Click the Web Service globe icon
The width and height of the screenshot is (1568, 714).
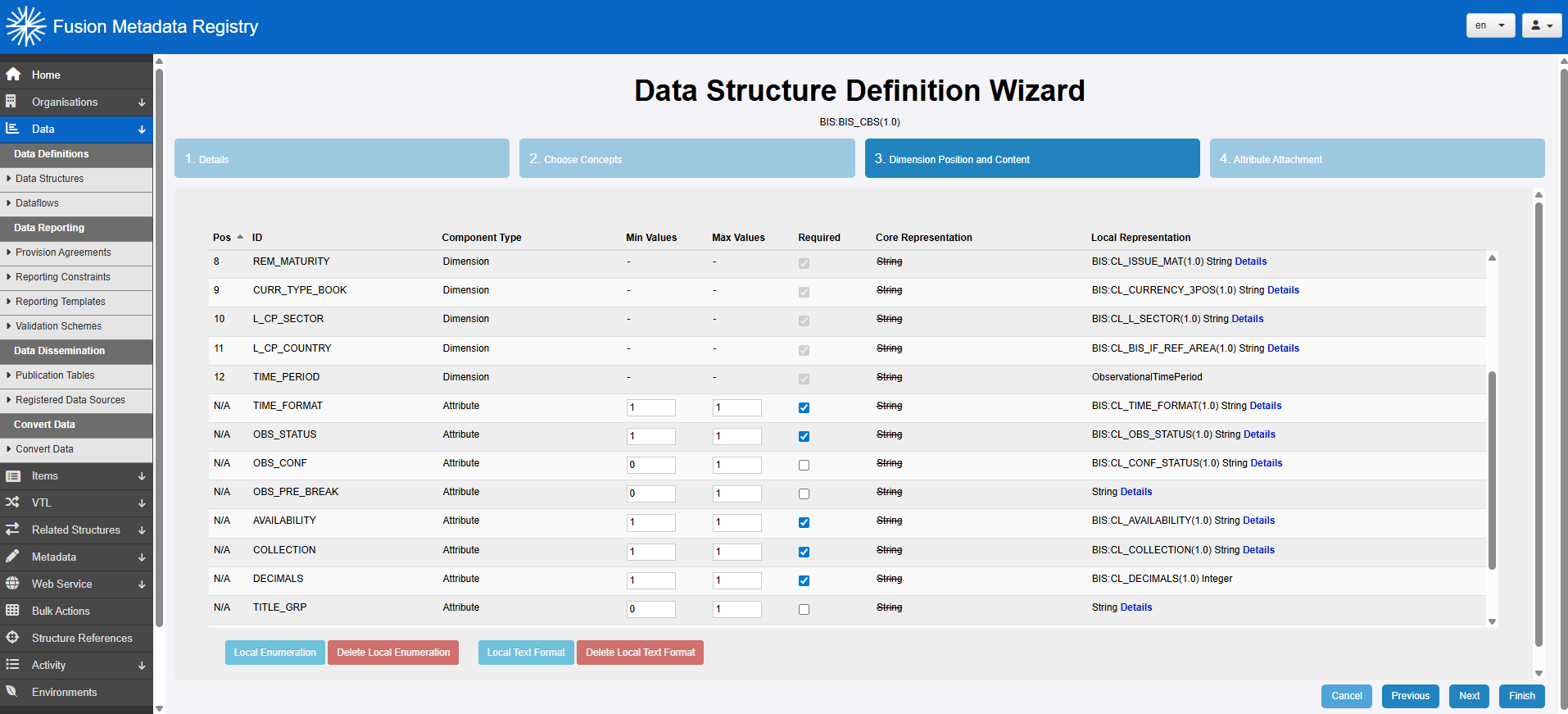[12, 584]
